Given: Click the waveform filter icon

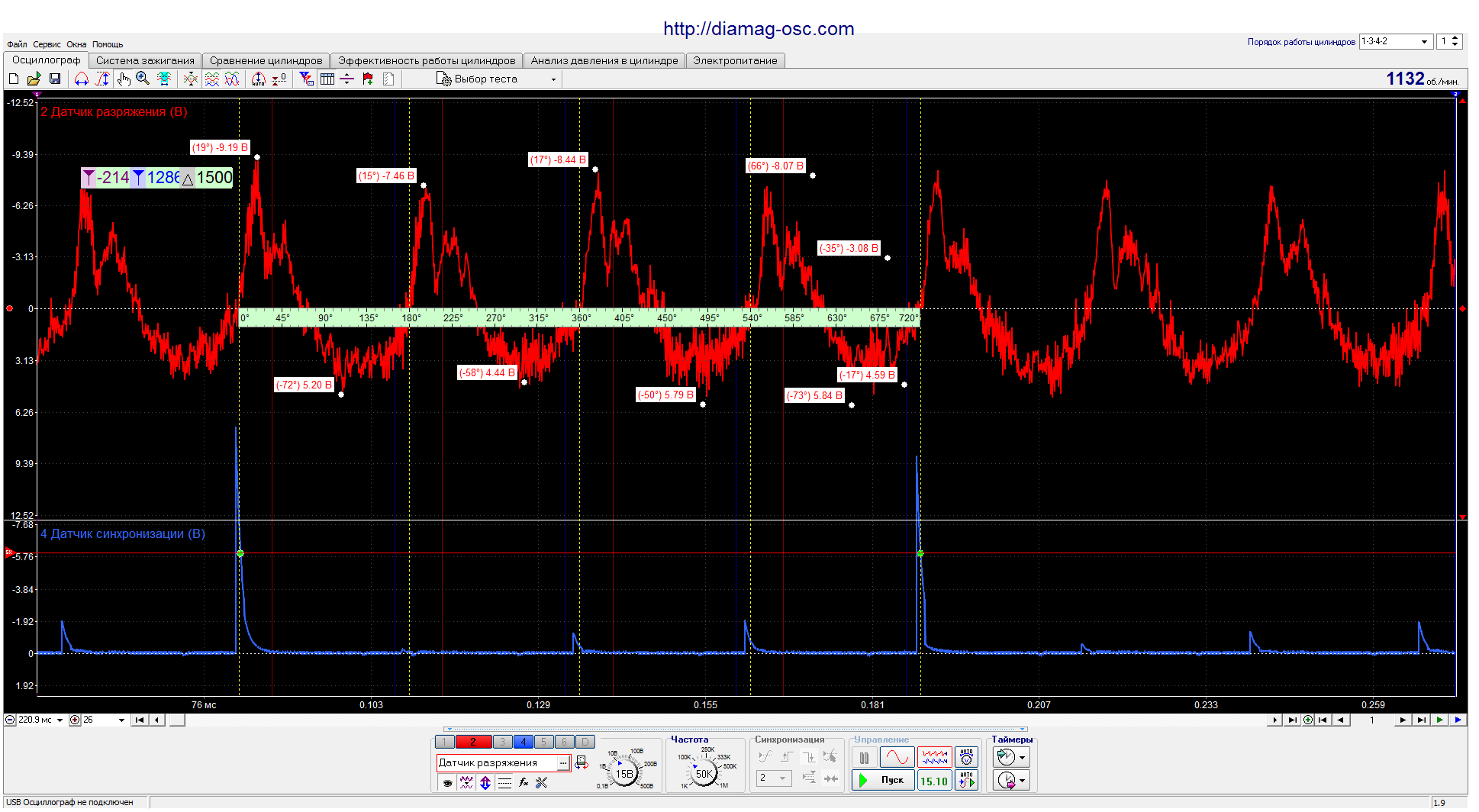Looking at the screenshot, I should [x=466, y=782].
